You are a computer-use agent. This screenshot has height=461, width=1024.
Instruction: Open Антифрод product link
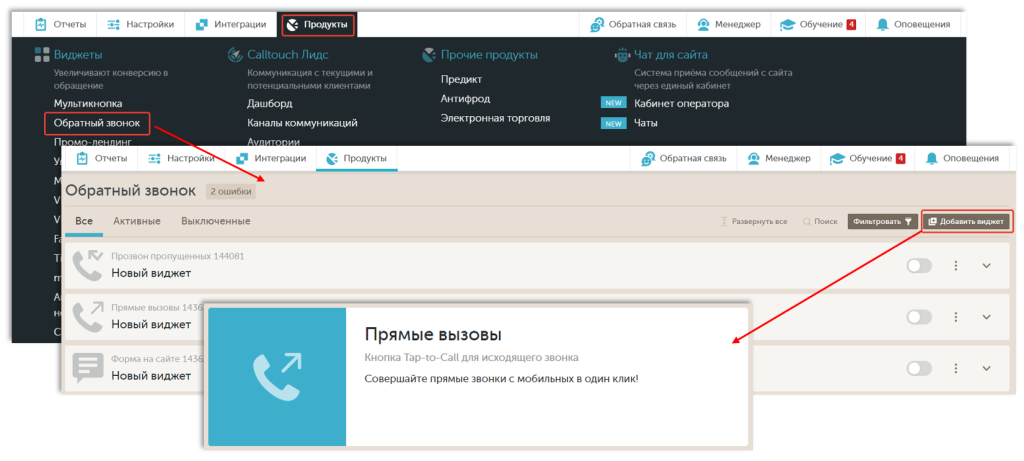tap(465, 99)
